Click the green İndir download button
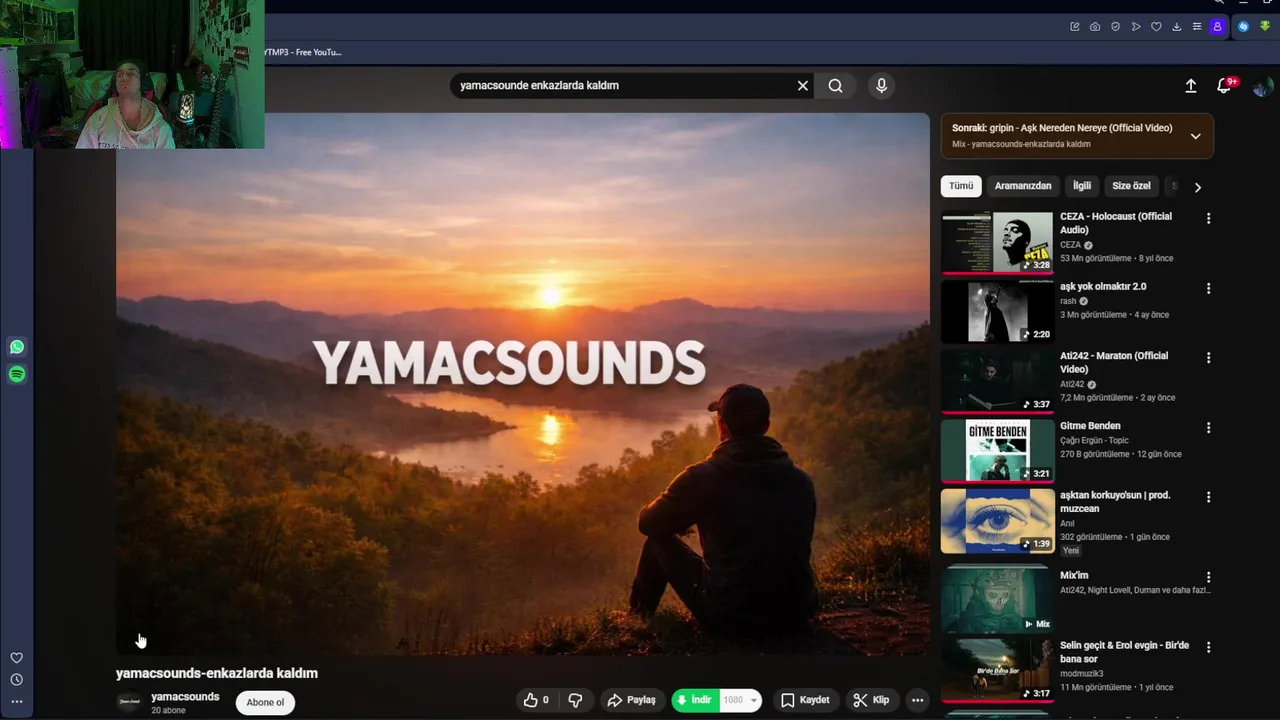Screen dimensions: 1280x720 tap(695, 700)
